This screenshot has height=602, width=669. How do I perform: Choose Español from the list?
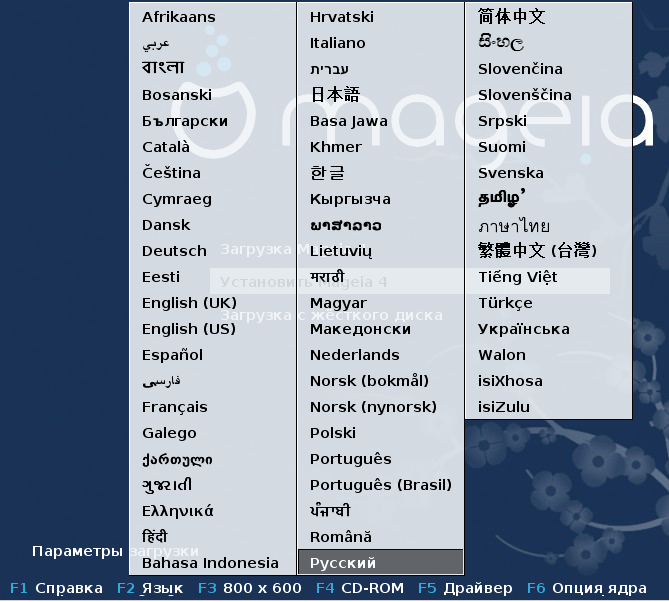pyautogui.click(x=172, y=355)
